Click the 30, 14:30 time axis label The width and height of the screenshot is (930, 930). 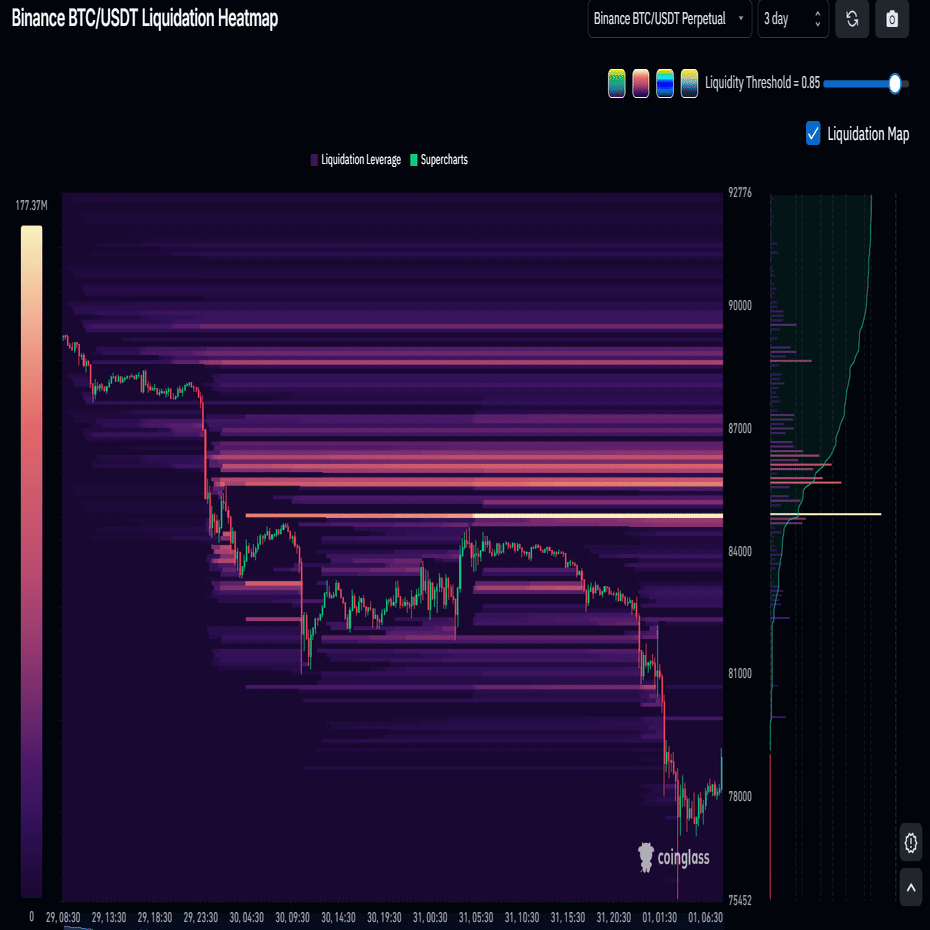pos(338,918)
